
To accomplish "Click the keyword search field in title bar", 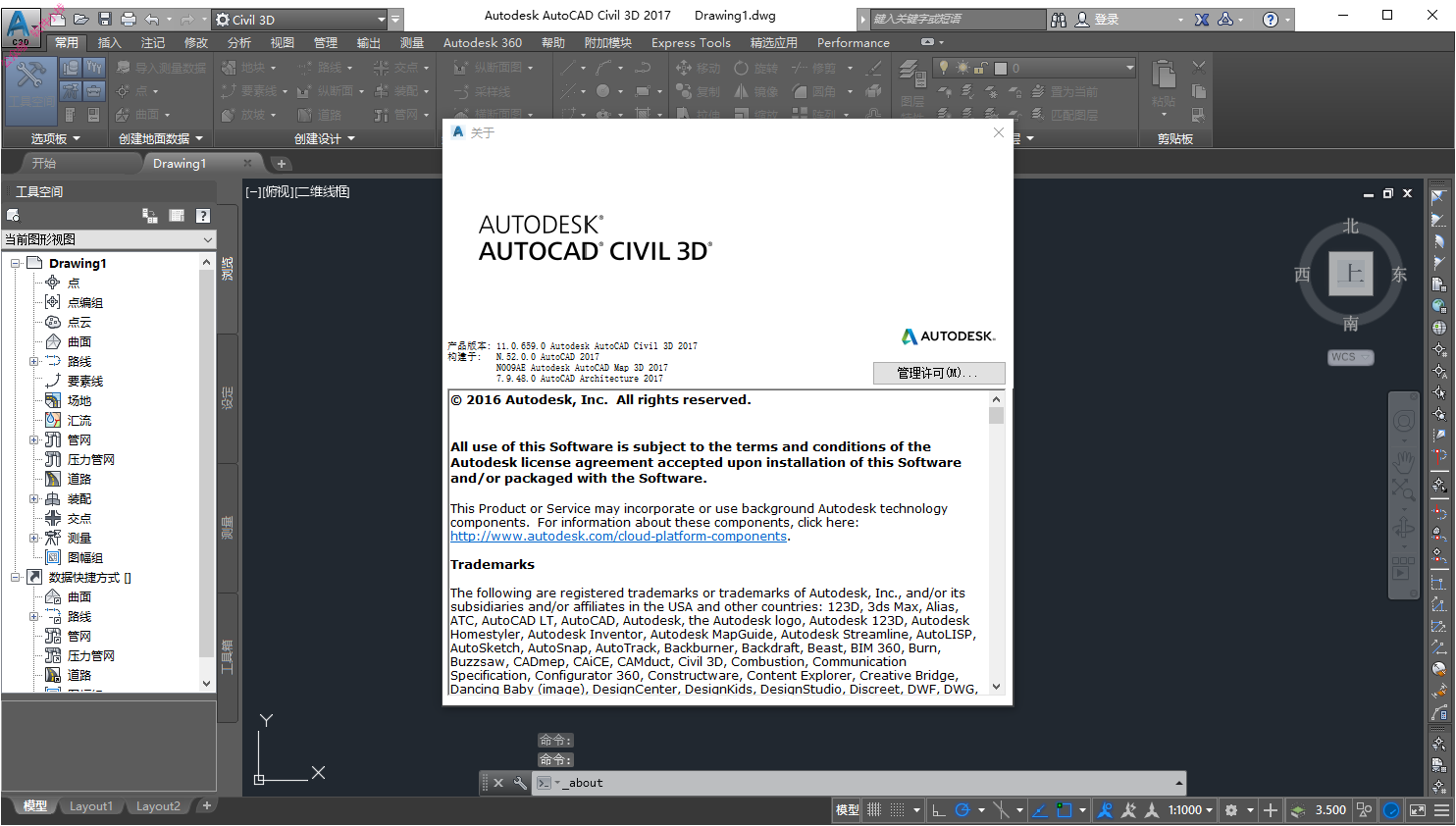I will (x=958, y=20).
